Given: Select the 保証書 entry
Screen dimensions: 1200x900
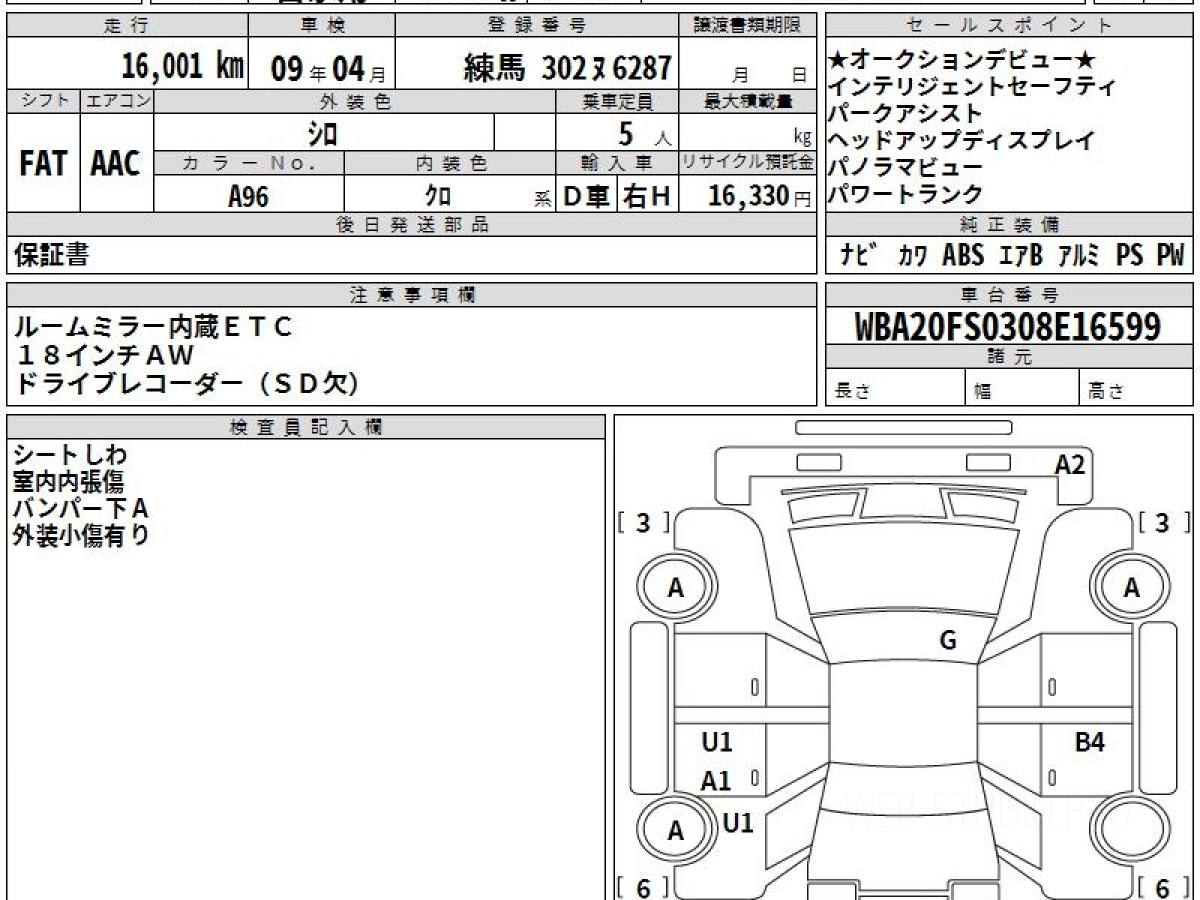Looking at the screenshot, I should point(51,255).
